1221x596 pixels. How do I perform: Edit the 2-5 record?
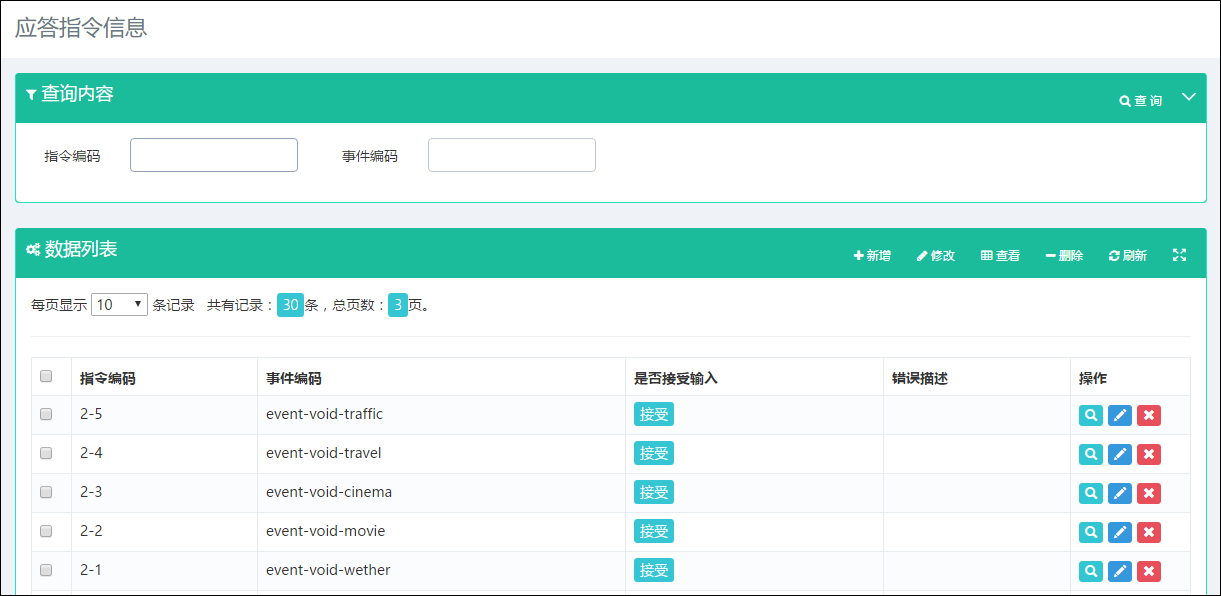click(1120, 415)
